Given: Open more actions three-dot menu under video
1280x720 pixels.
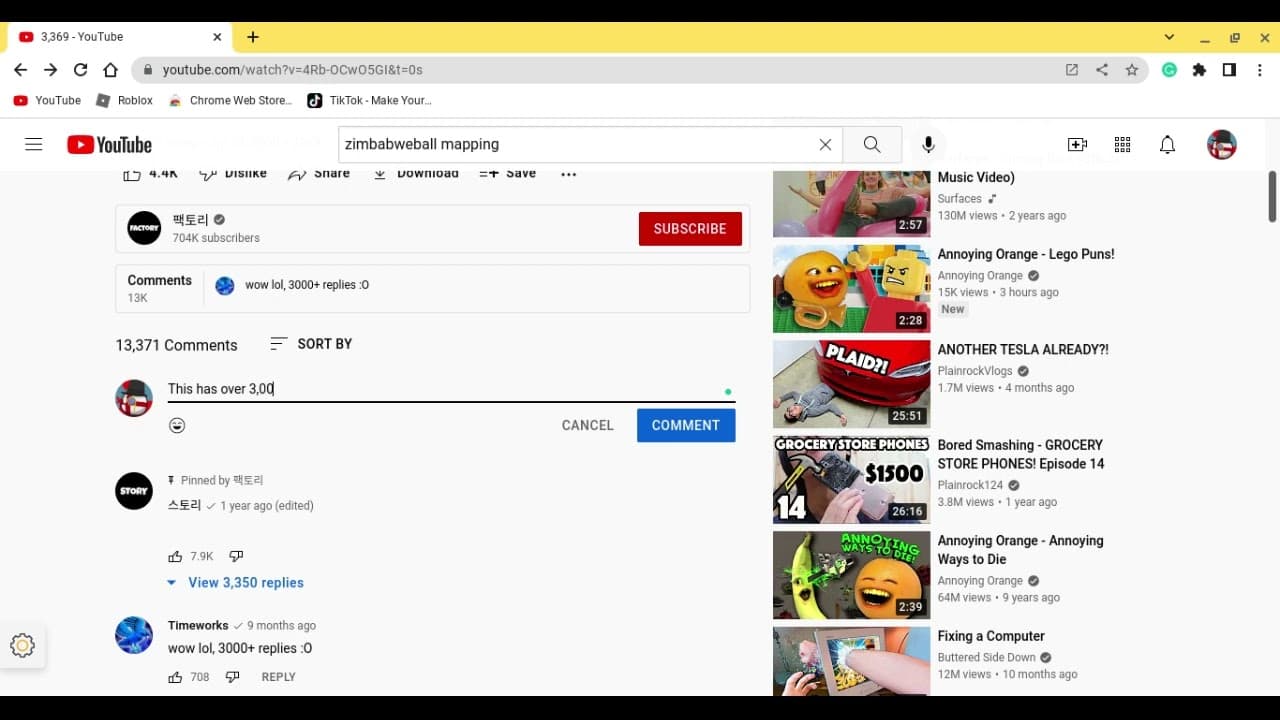Looking at the screenshot, I should tap(568, 174).
